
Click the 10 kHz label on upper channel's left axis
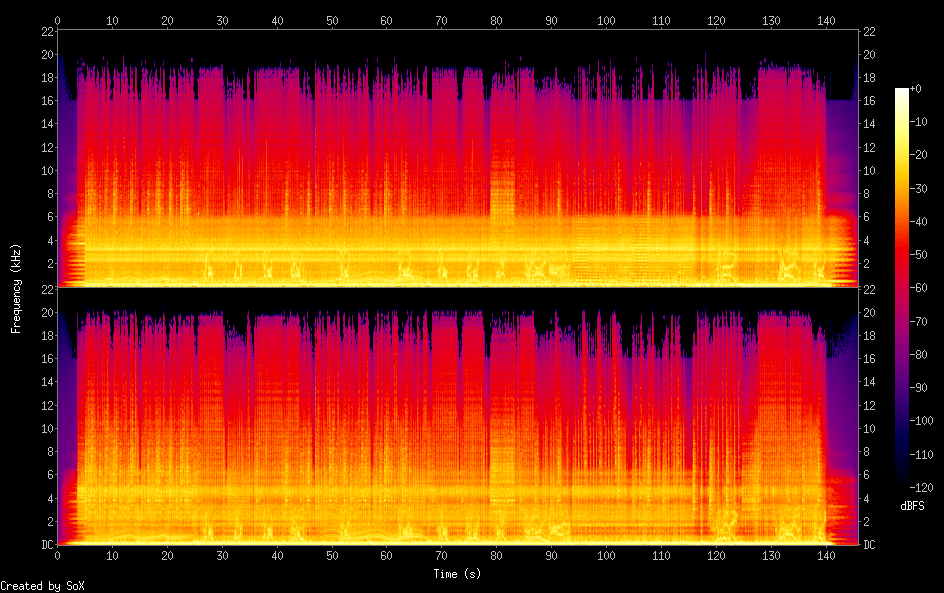pos(46,170)
